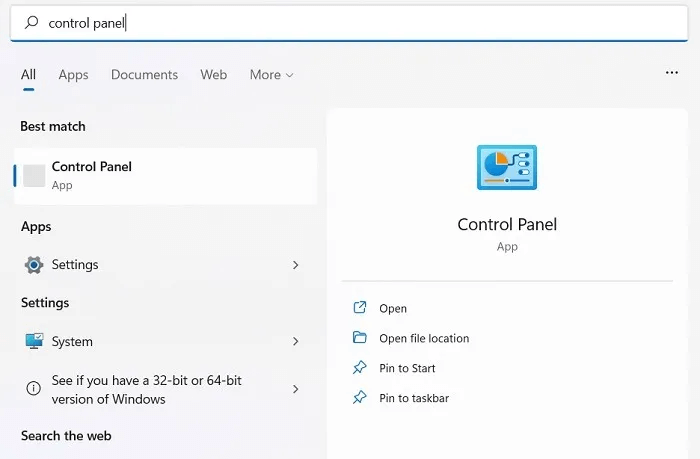Click the info icon beside 32-bit result
The width and height of the screenshot is (700, 459).
[x=34, y=389]
